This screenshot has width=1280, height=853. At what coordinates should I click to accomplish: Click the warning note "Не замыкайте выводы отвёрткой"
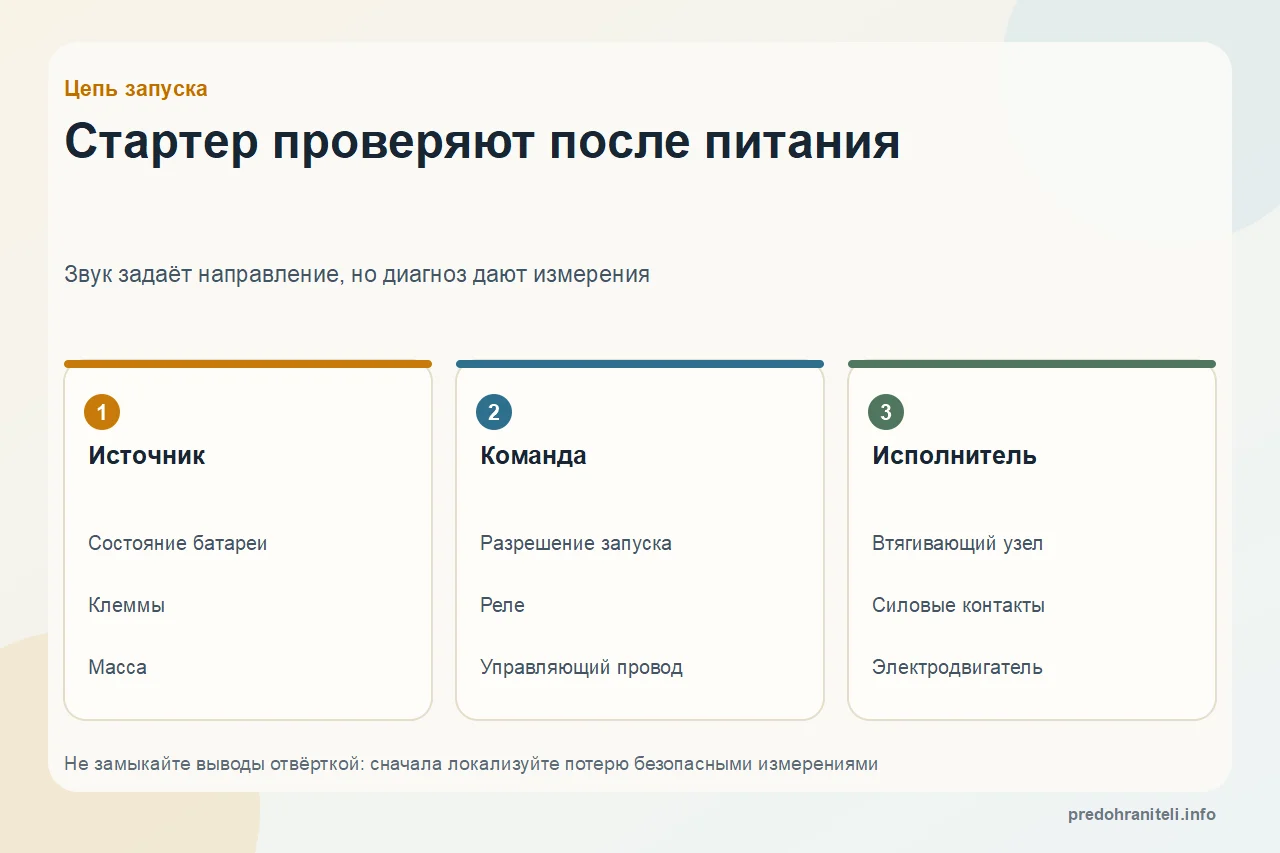point(471,764)
